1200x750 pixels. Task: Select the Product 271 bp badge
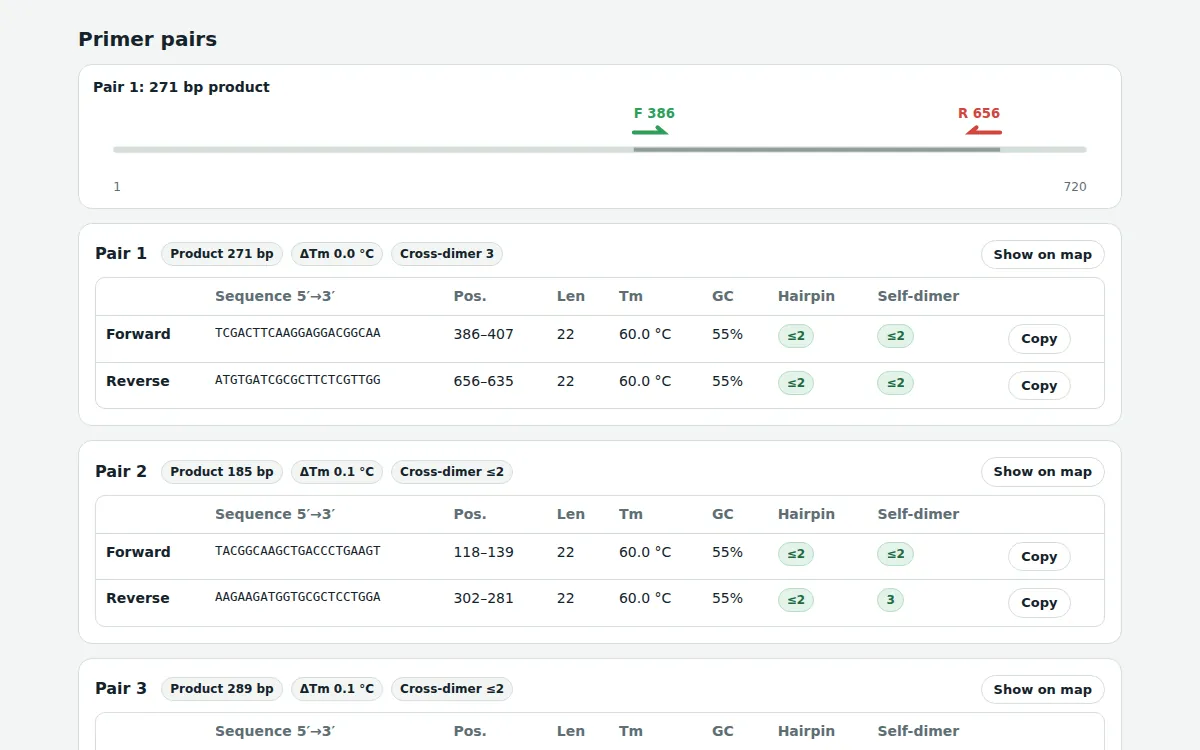pyautogui.click(x=222, y=254)
